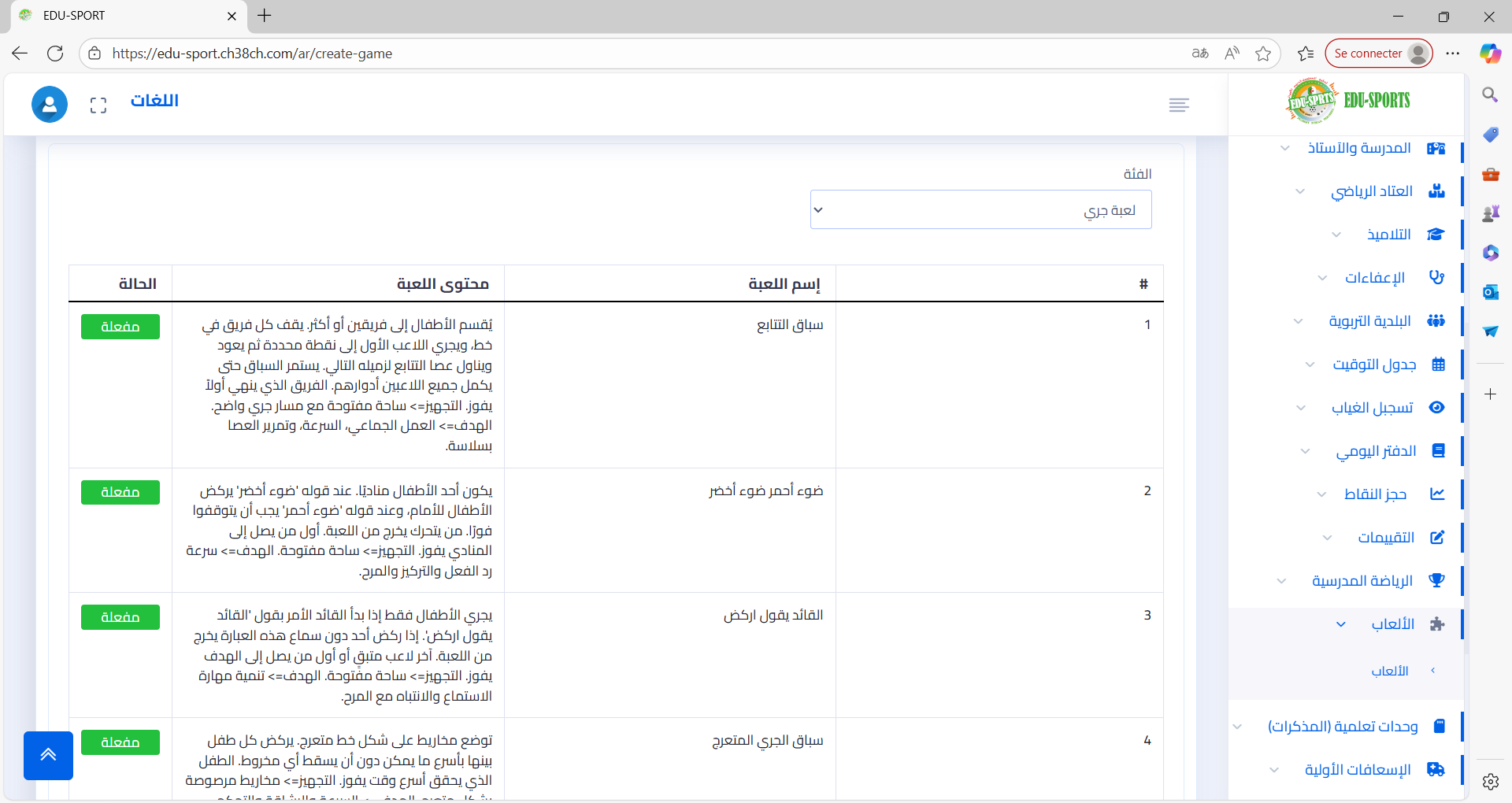
Task: Open the التقييمات sidebar menu item
Action: point(1385,538)
